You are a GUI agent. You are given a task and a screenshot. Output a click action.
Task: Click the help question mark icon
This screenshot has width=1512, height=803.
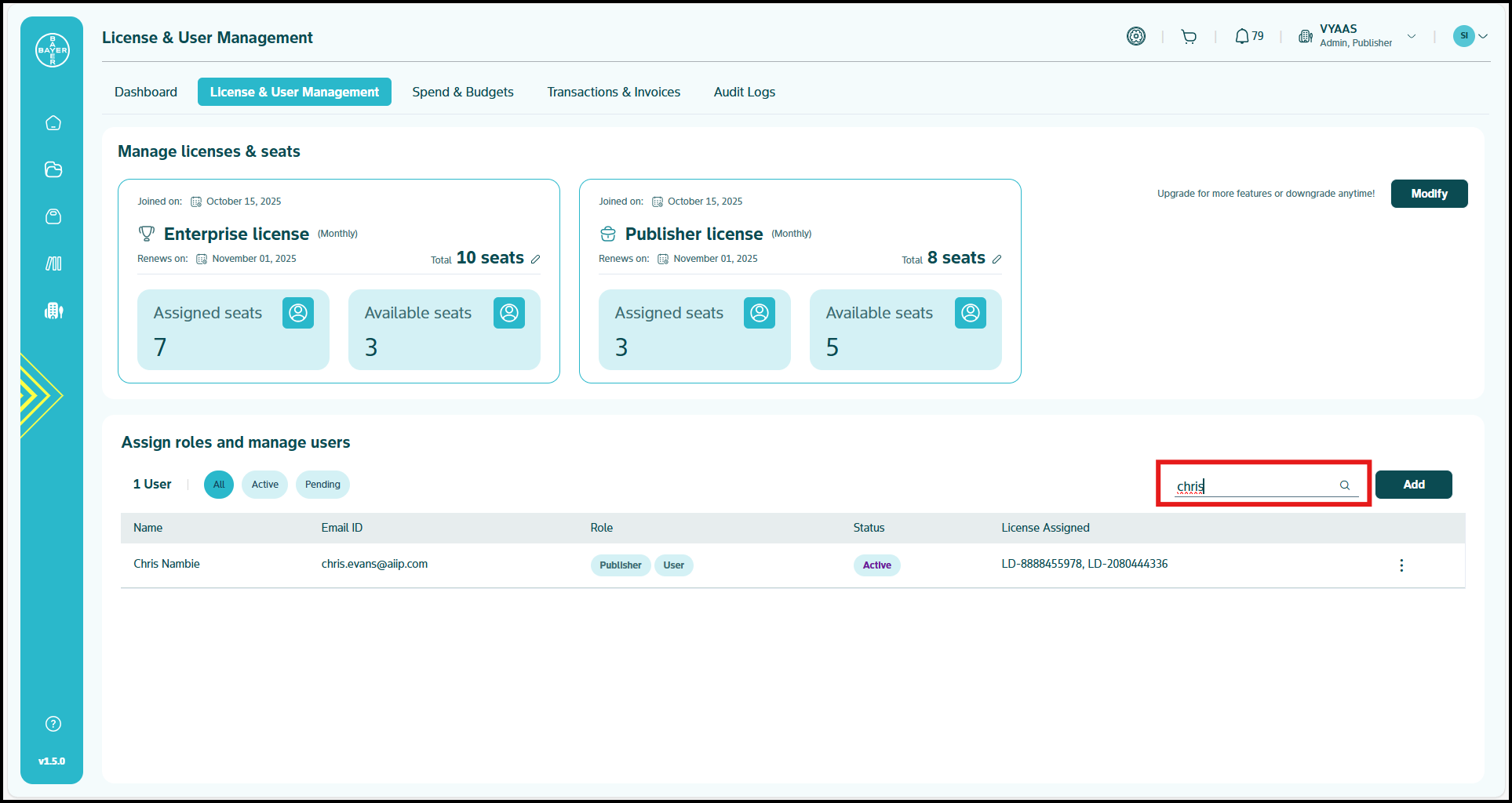pyautogui.click(x=53, y=724)
